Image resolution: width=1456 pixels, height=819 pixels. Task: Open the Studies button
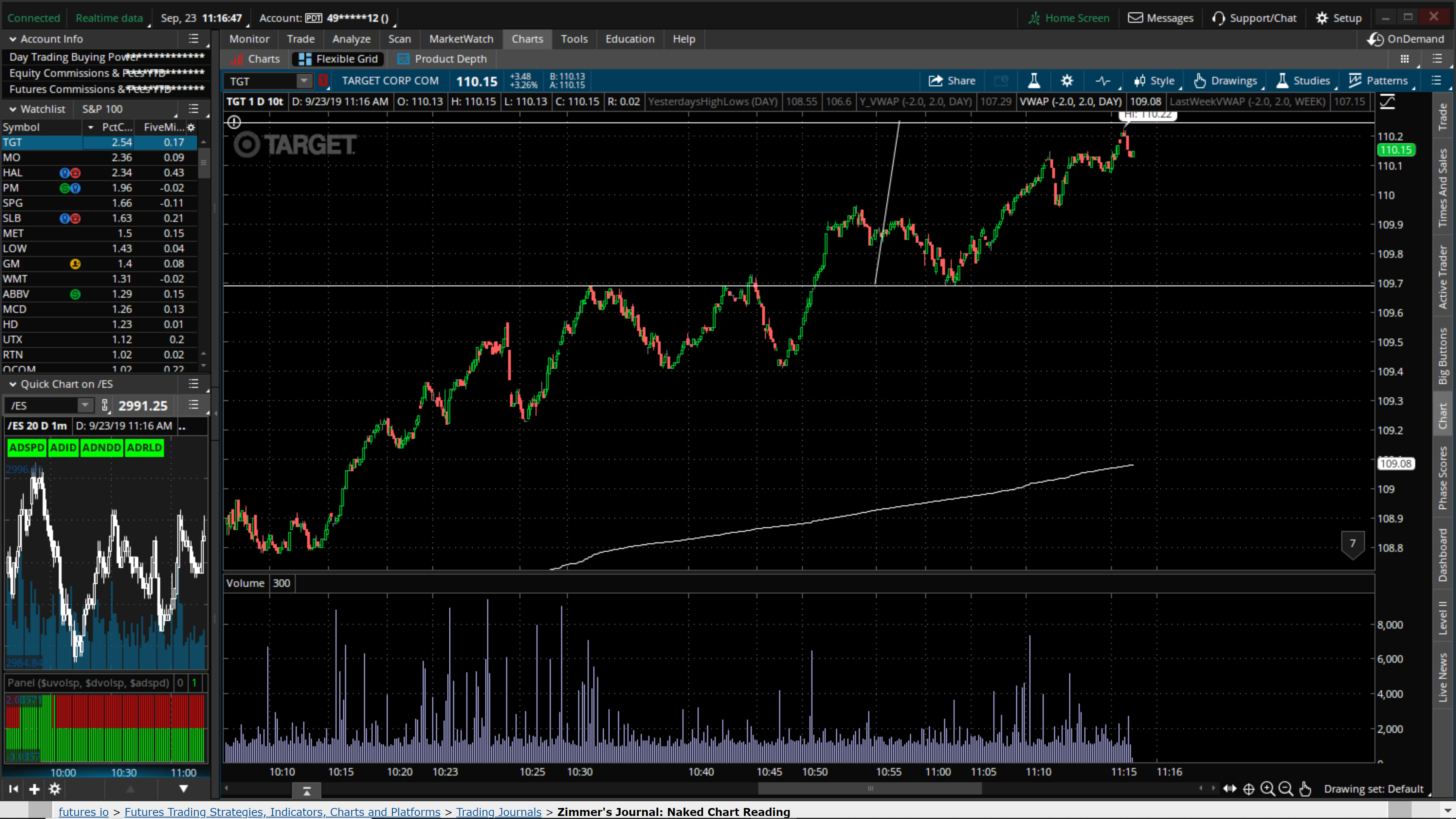(x=1304, y=81)
